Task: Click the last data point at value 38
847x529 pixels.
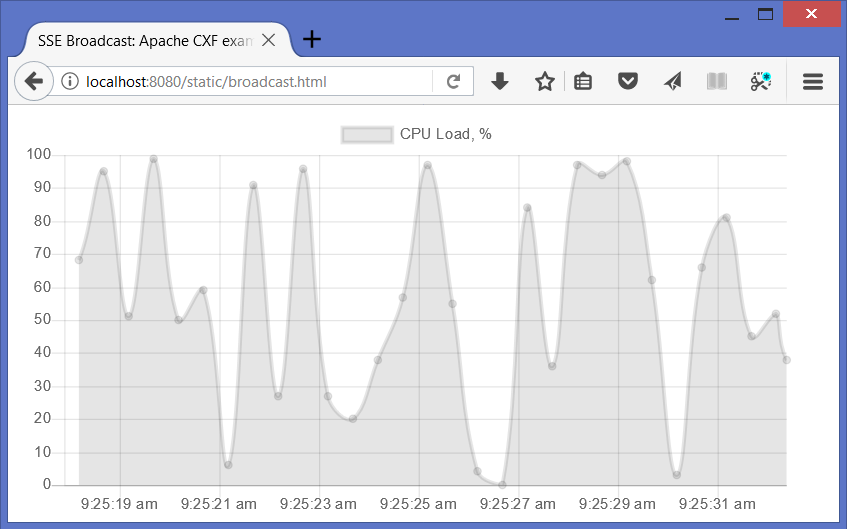Action: pos(786,360)
